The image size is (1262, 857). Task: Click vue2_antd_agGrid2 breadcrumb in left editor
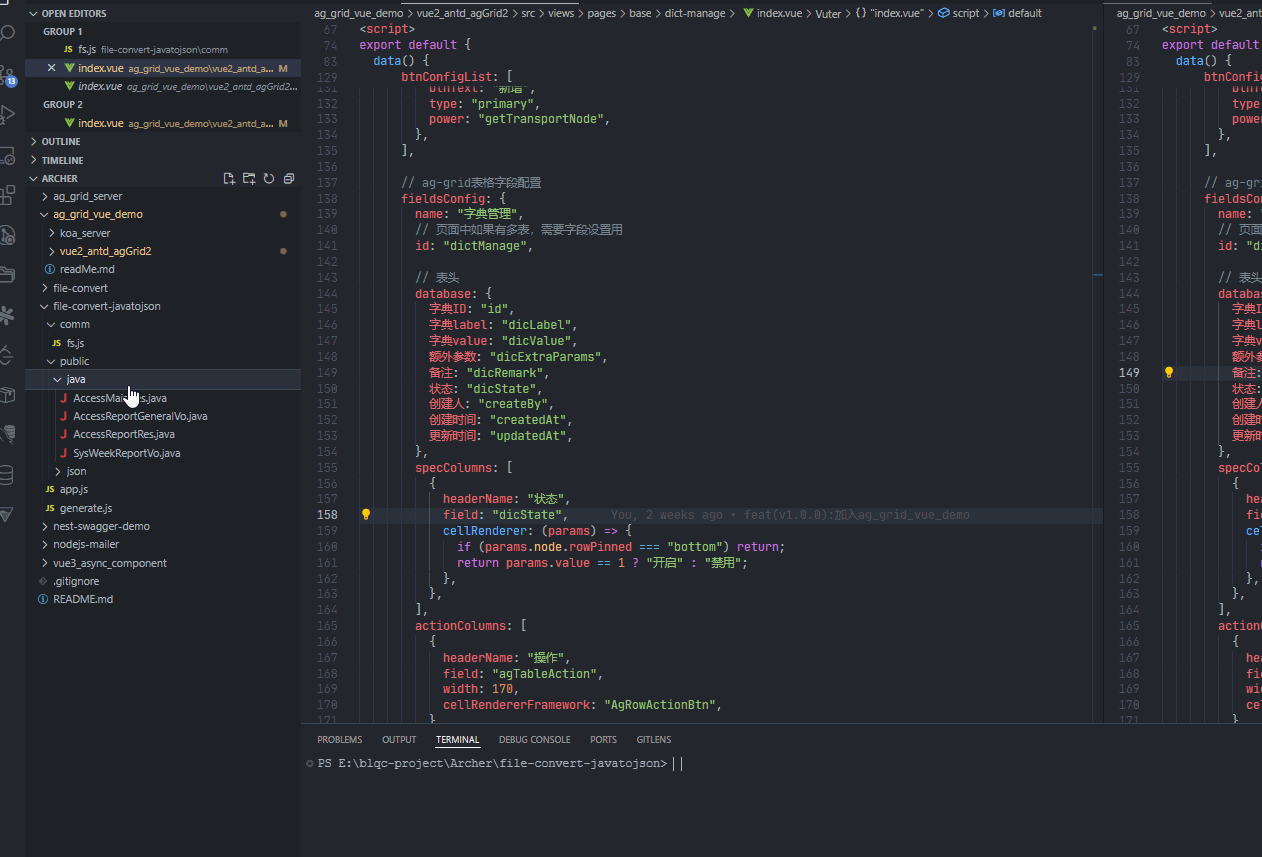461,13
